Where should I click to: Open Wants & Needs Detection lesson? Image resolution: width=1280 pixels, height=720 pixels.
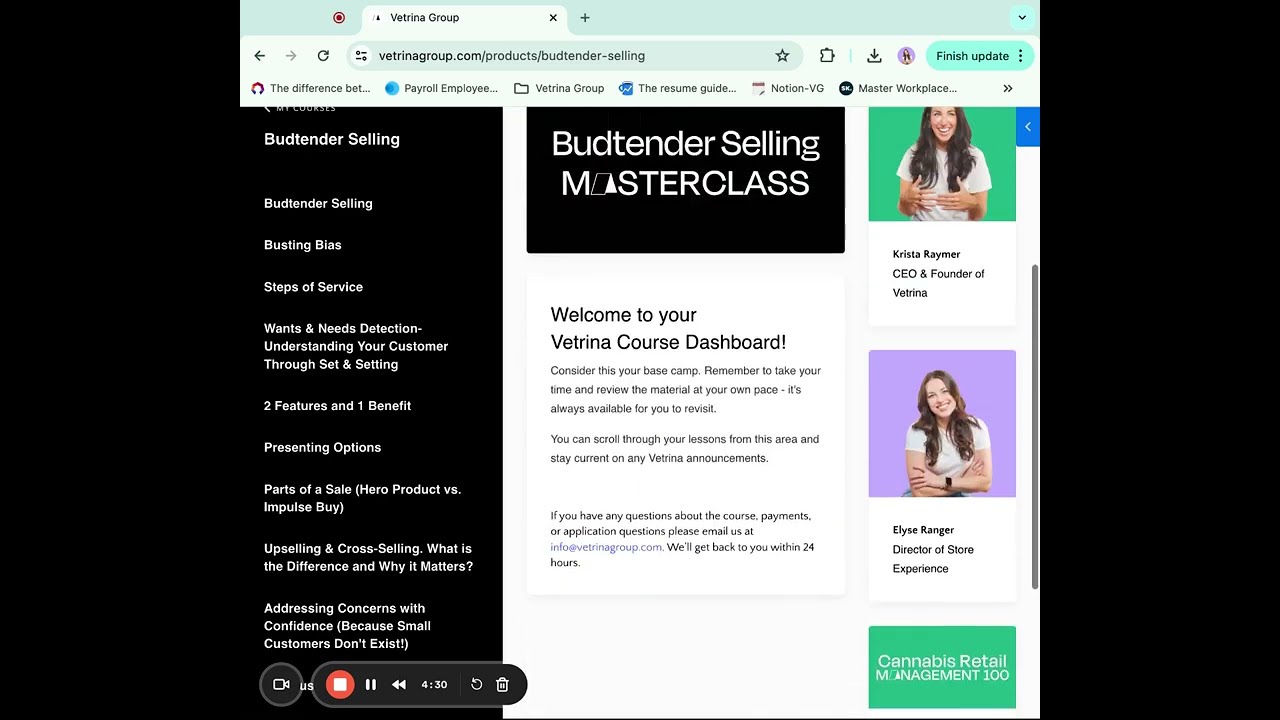[356, 346]
